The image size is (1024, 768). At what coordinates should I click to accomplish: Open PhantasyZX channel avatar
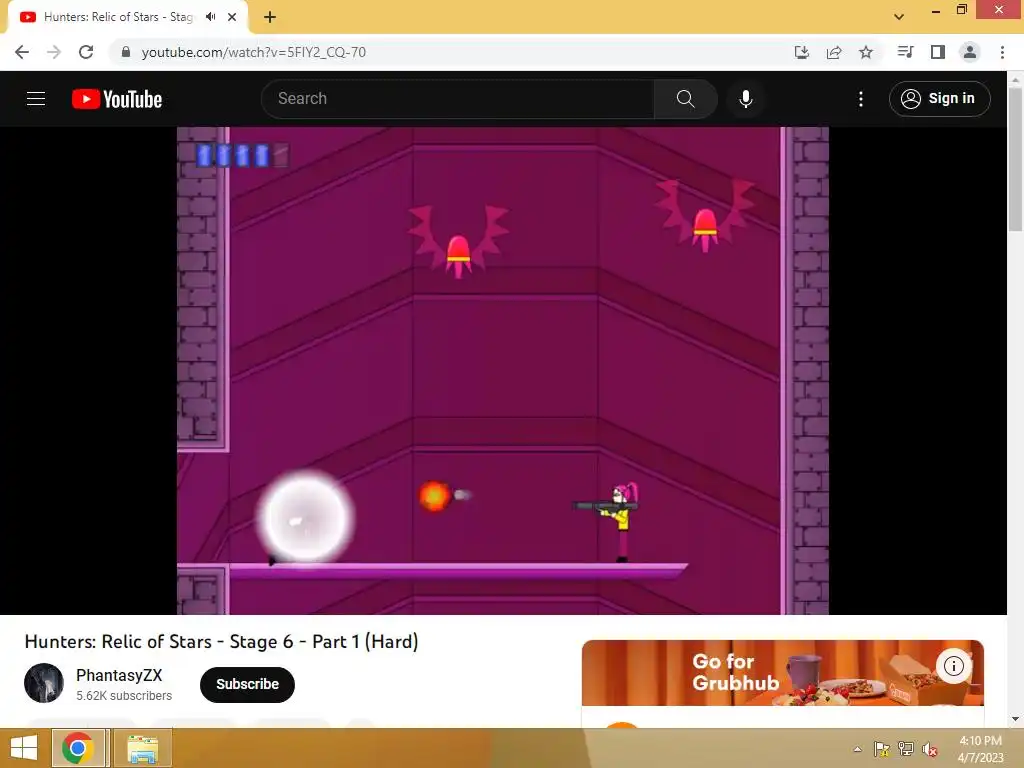coord(44,683)
